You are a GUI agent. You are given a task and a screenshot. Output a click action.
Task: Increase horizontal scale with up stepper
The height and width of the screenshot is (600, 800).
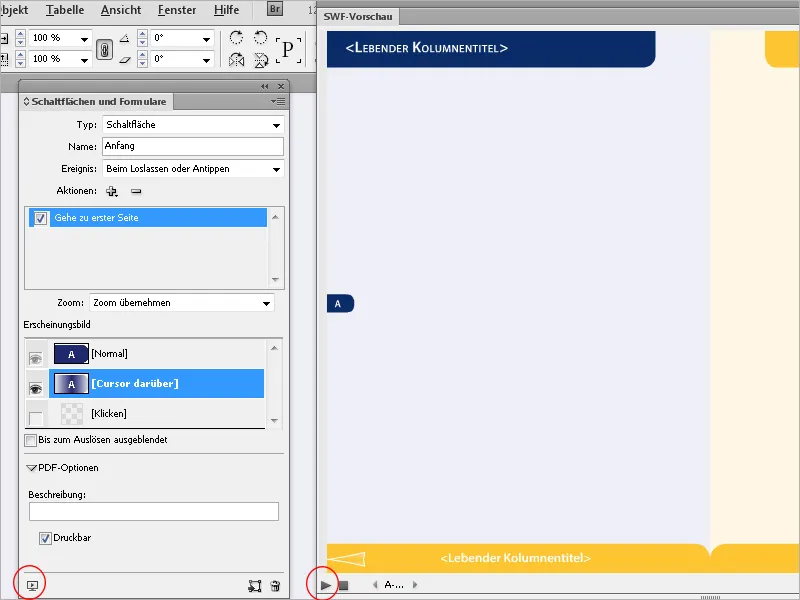coord(20,34)
